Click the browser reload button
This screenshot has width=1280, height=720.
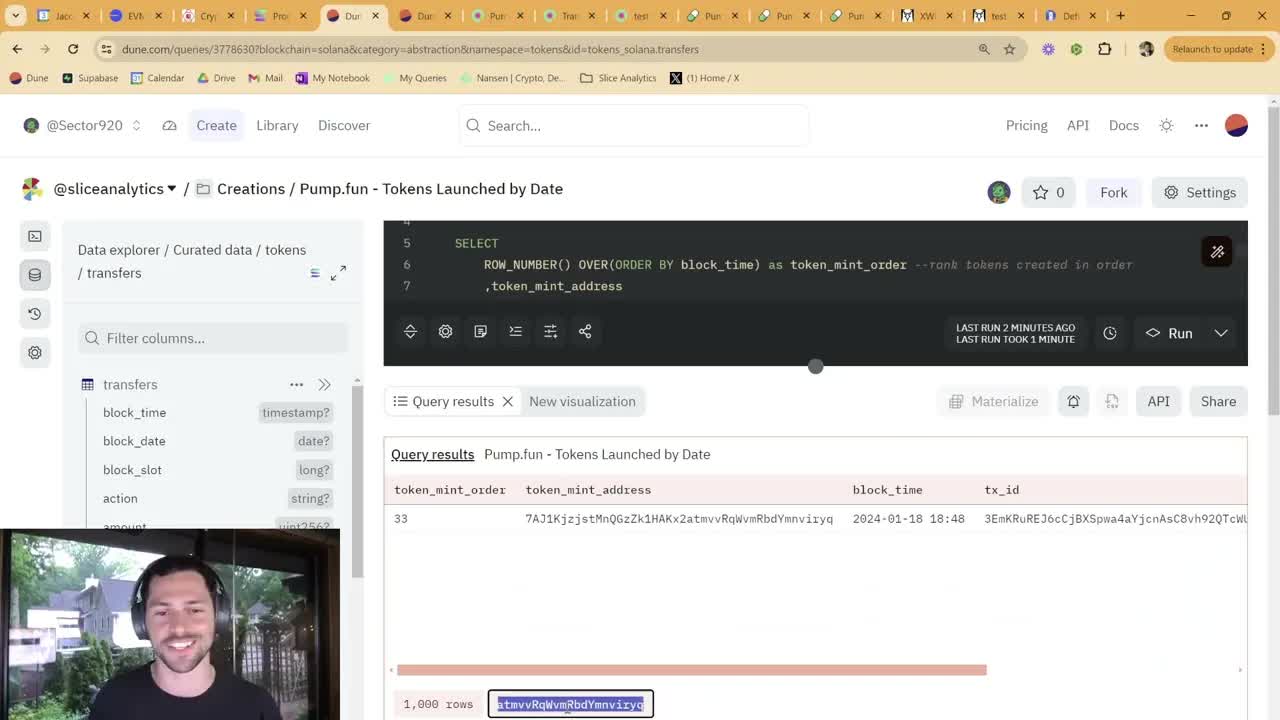(x=73, y=49)
